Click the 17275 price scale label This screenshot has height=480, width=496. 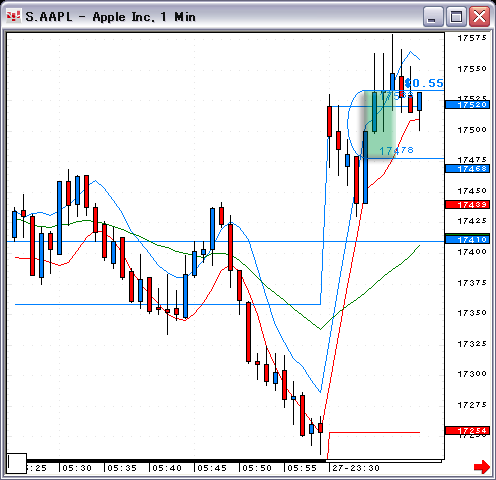pos(472,405)
